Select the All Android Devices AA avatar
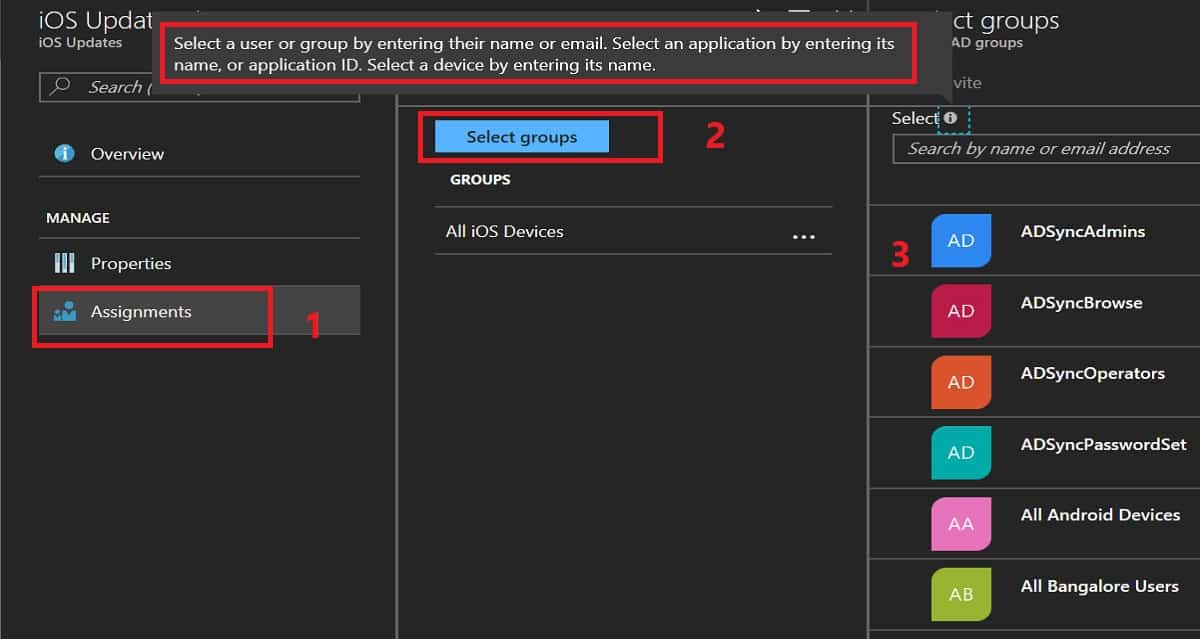 point(961,523)
